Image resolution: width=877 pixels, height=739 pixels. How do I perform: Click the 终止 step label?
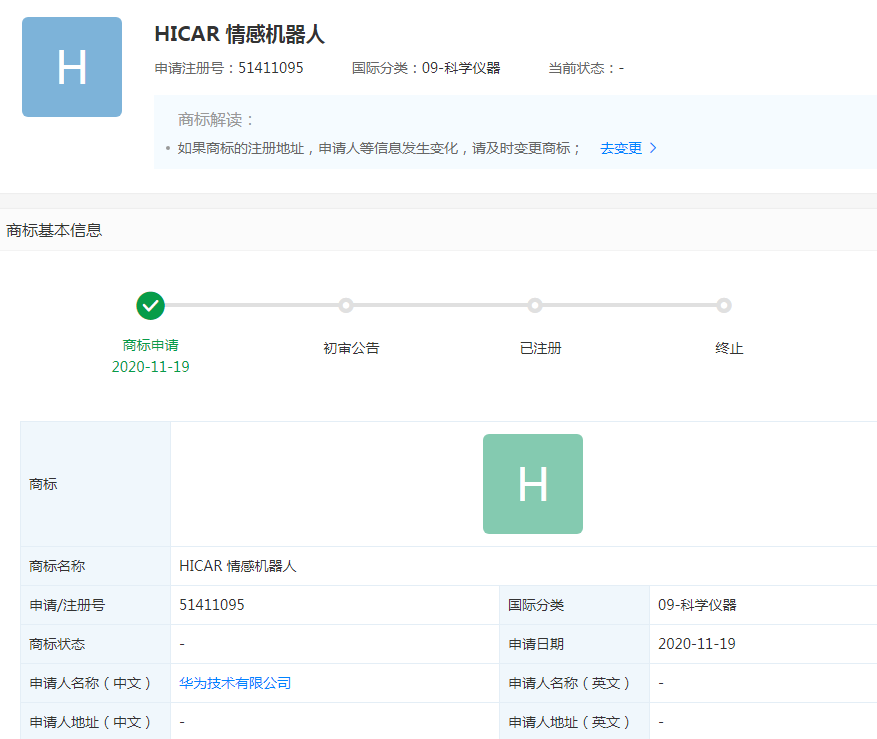pyautogui.click(x=729, y=348)
